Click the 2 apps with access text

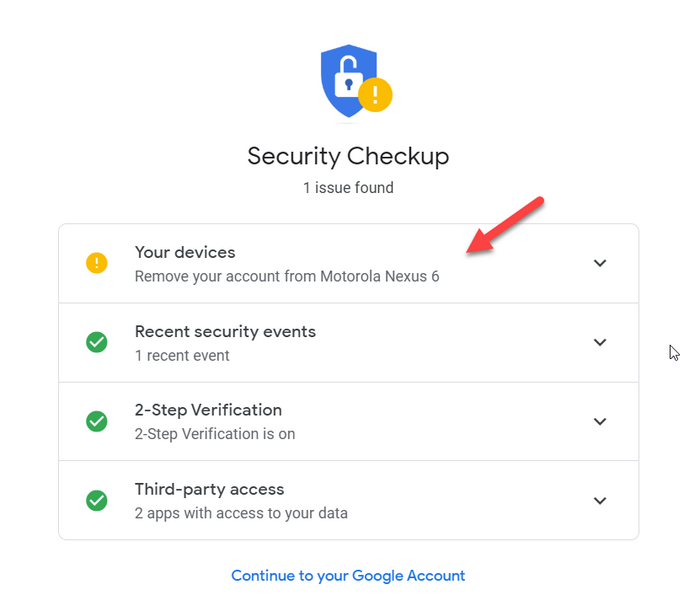tap(241, 514)
